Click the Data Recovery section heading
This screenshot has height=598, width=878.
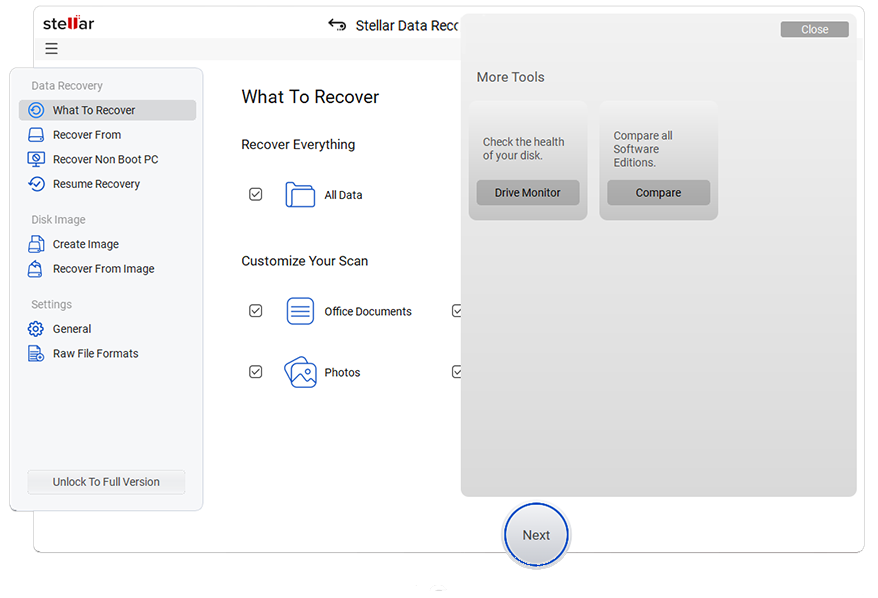tap(67, 86)
